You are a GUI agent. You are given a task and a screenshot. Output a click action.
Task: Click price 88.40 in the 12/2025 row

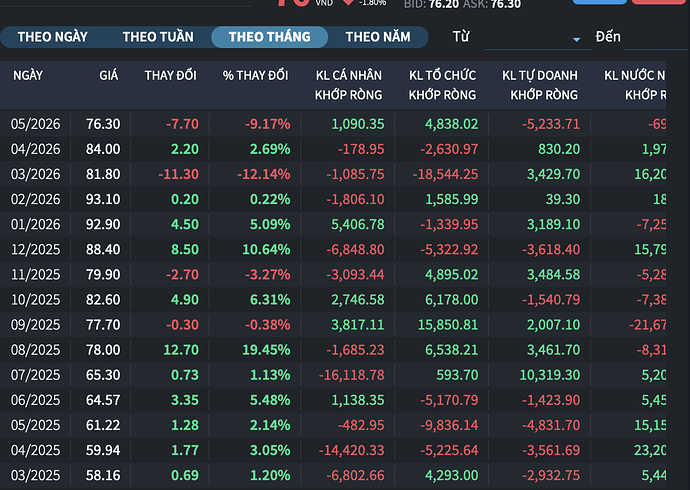pos(103,249)
